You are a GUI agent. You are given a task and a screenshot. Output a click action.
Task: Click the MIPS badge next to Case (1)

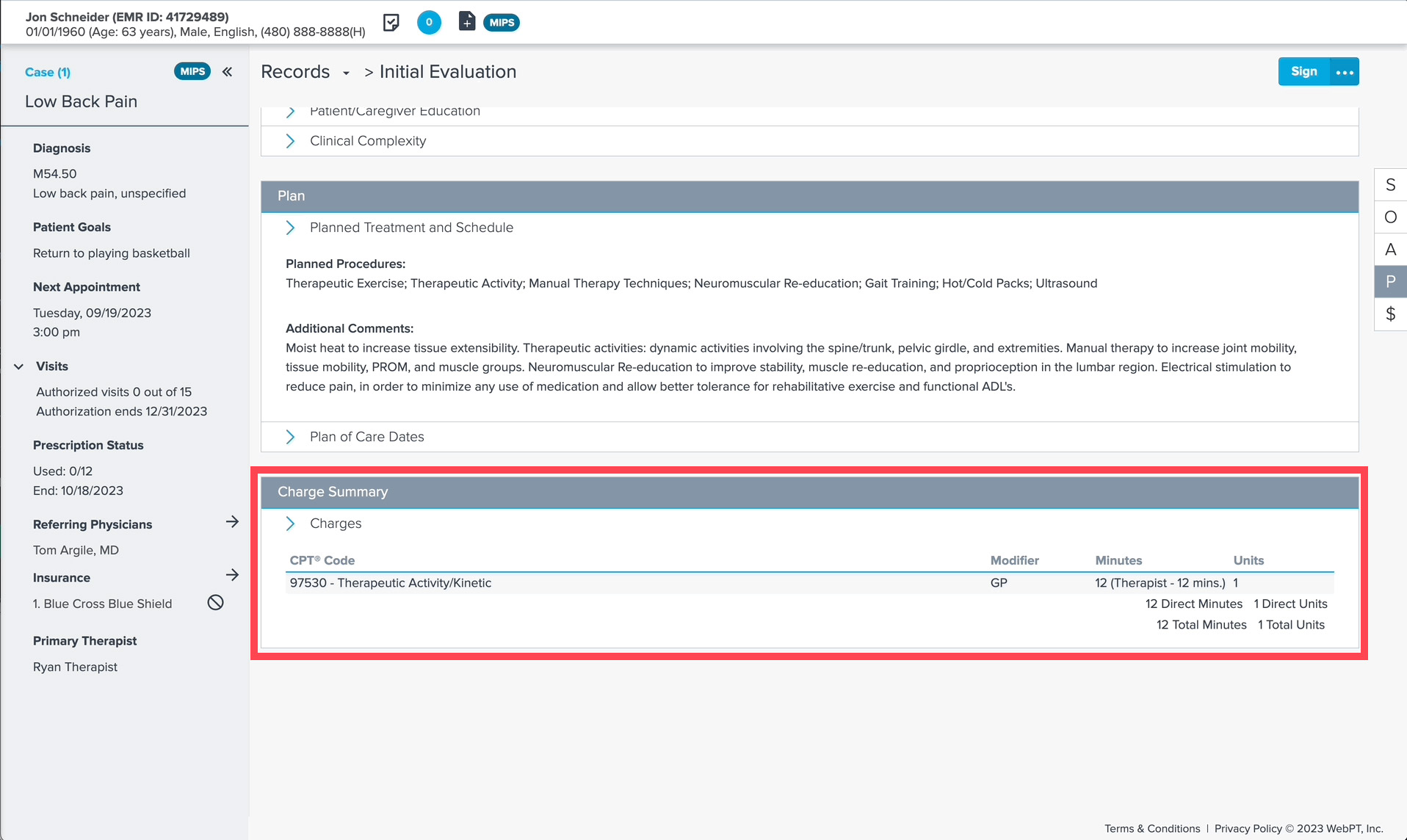191,71
